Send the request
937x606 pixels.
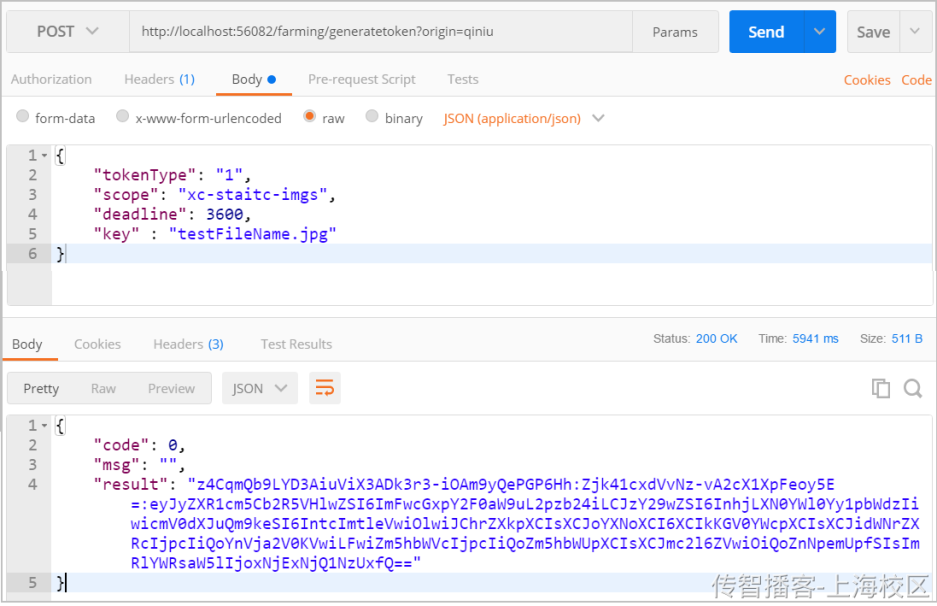click(x=766, y=32)
